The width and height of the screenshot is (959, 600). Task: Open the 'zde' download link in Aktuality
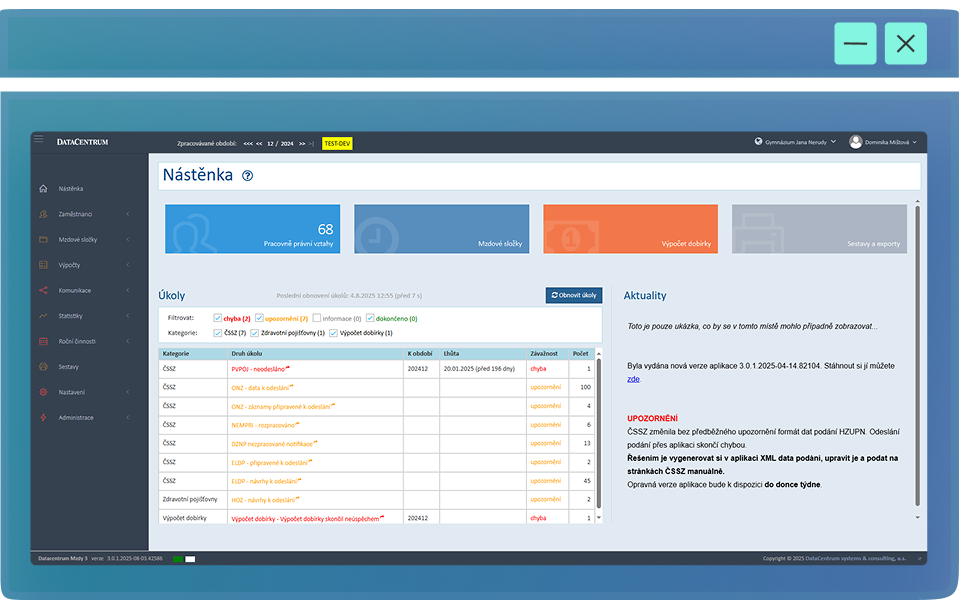coord(633,379)
